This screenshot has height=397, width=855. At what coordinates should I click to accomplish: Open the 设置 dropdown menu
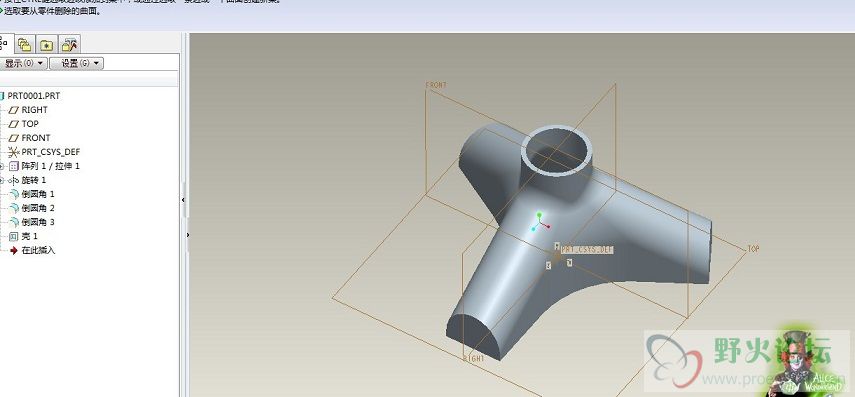76,63
